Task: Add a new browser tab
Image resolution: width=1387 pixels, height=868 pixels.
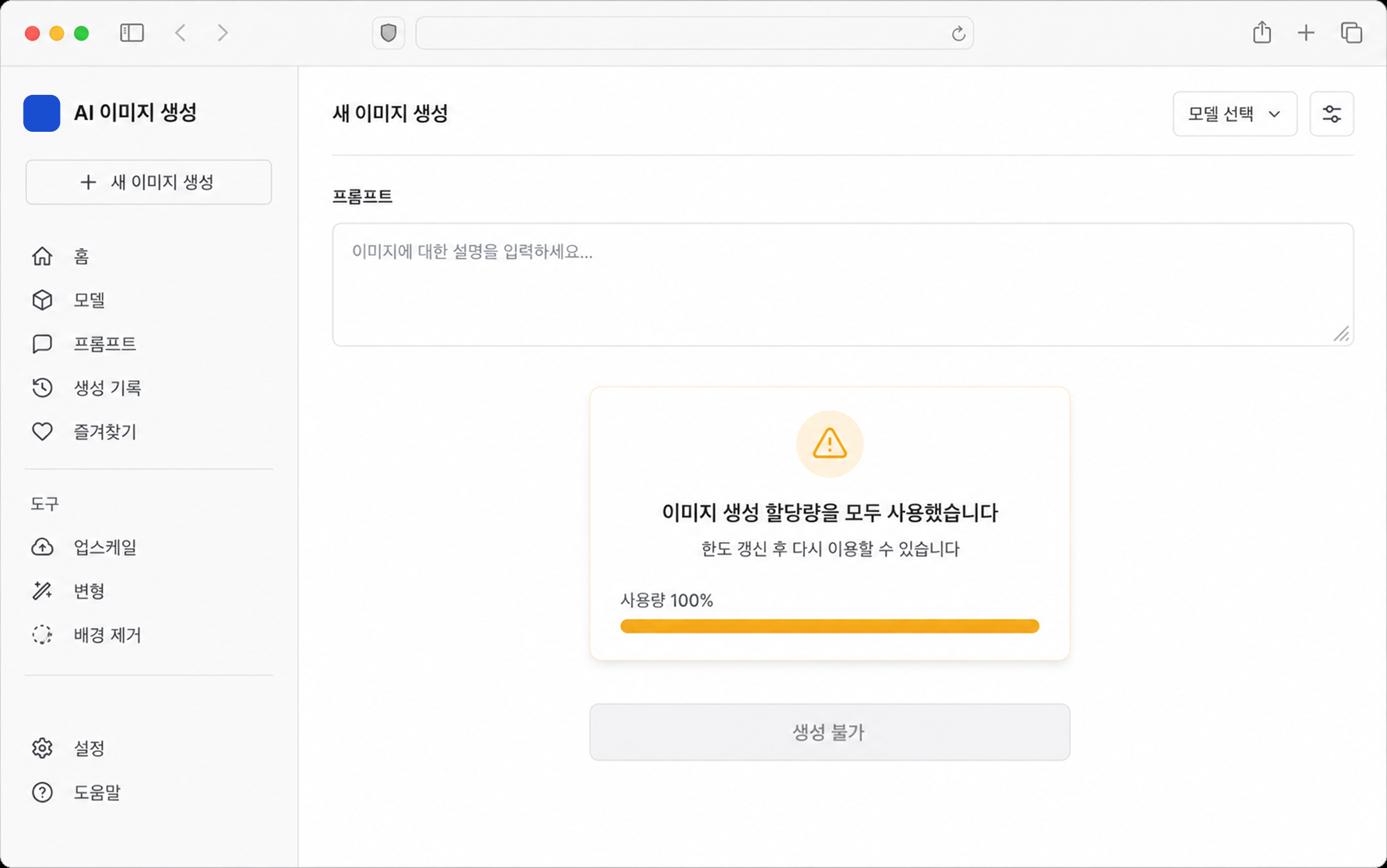Action: pos(1306,33)
